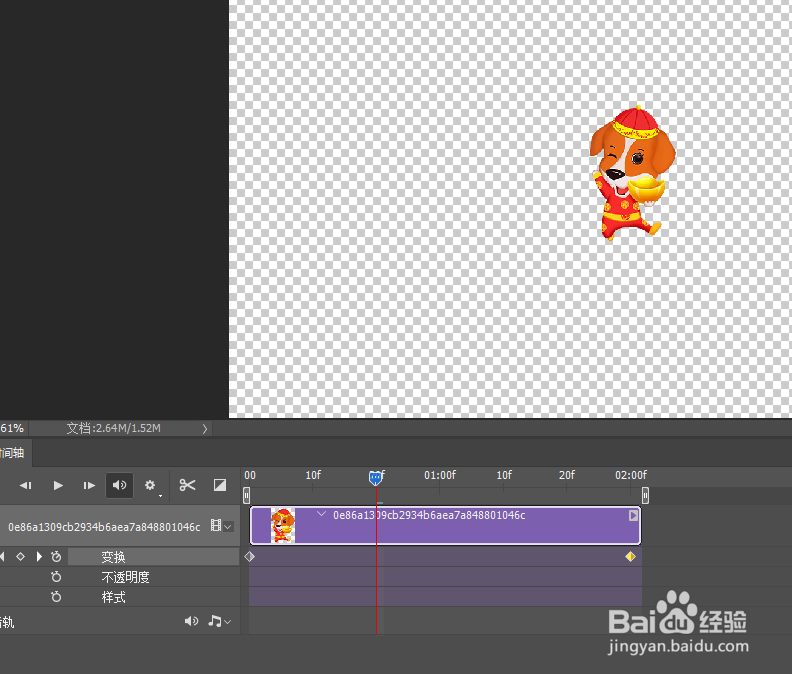Viewport: 792px width, 674px height.
Task: Open the document info arrow in status bar
Action: 205,429
